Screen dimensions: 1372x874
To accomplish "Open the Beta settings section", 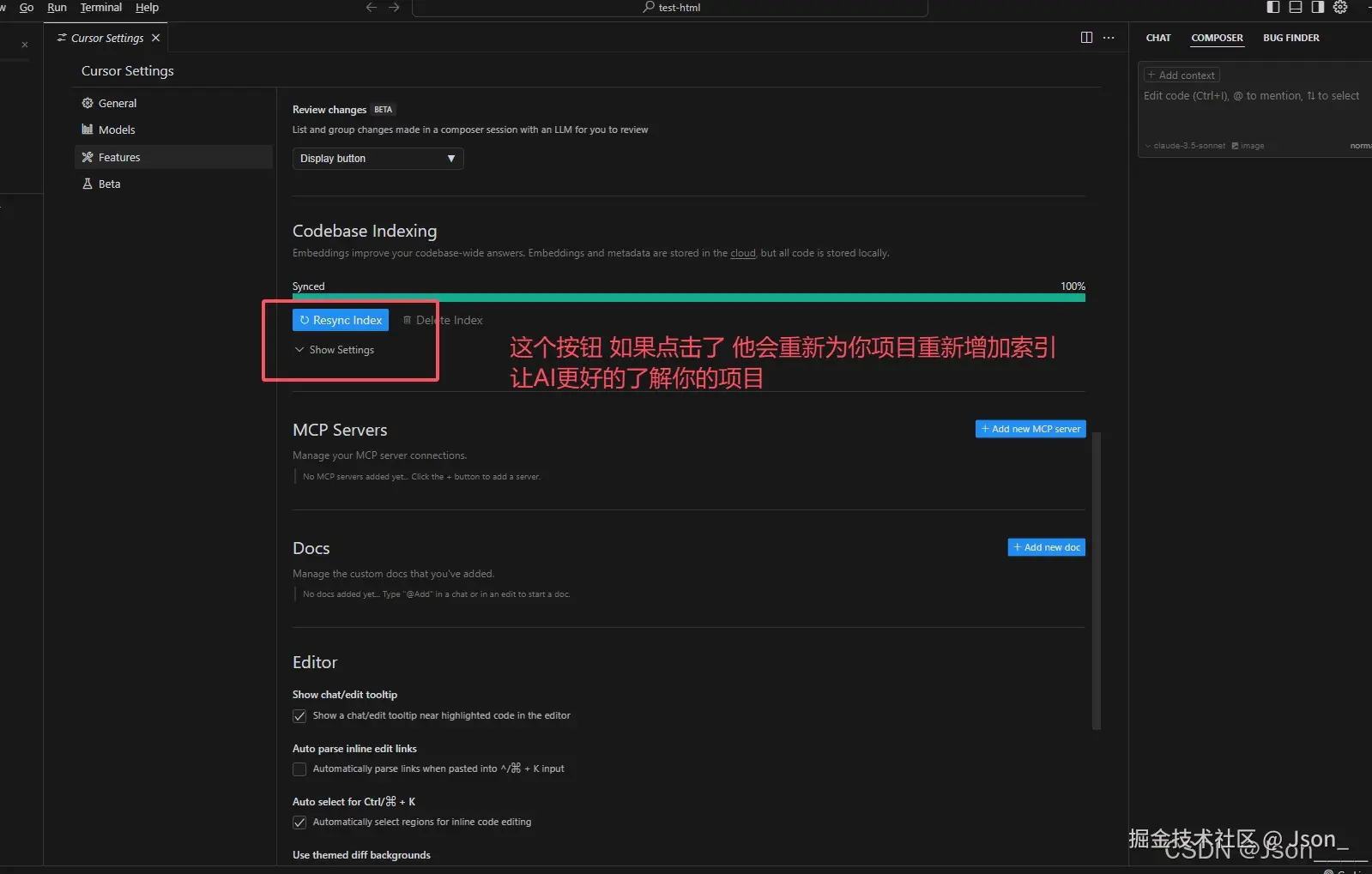I will [x=173, y=184].
